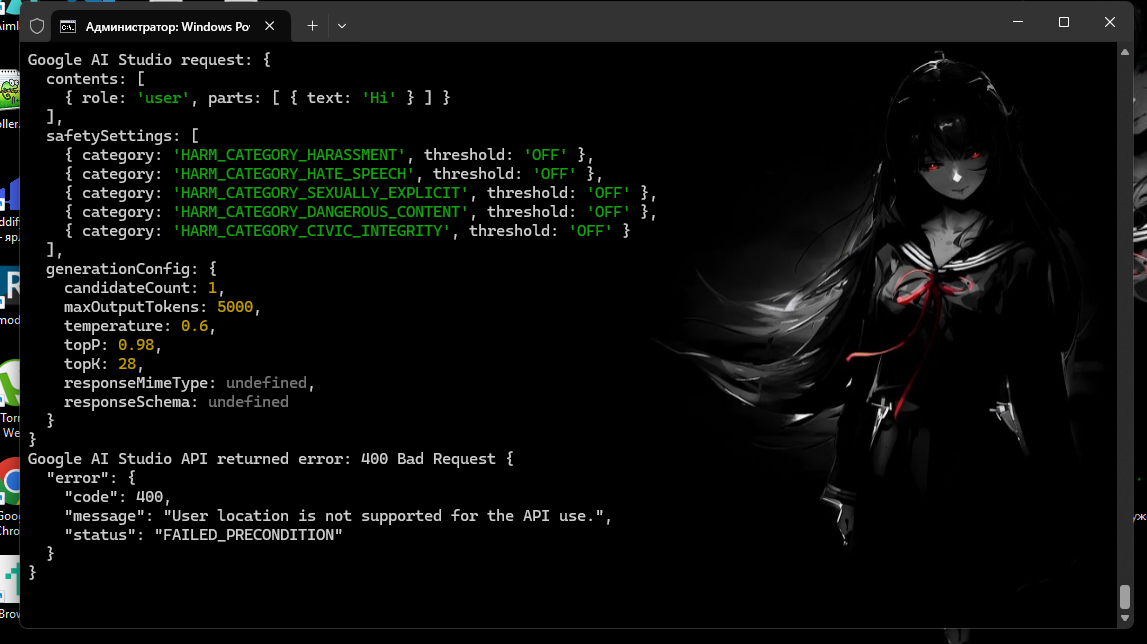Click the 'HARM_CATEGORY_HARASSMENT' text
Image resolution: width=1147 pixels, height=644 pixels.
(289, 155)
